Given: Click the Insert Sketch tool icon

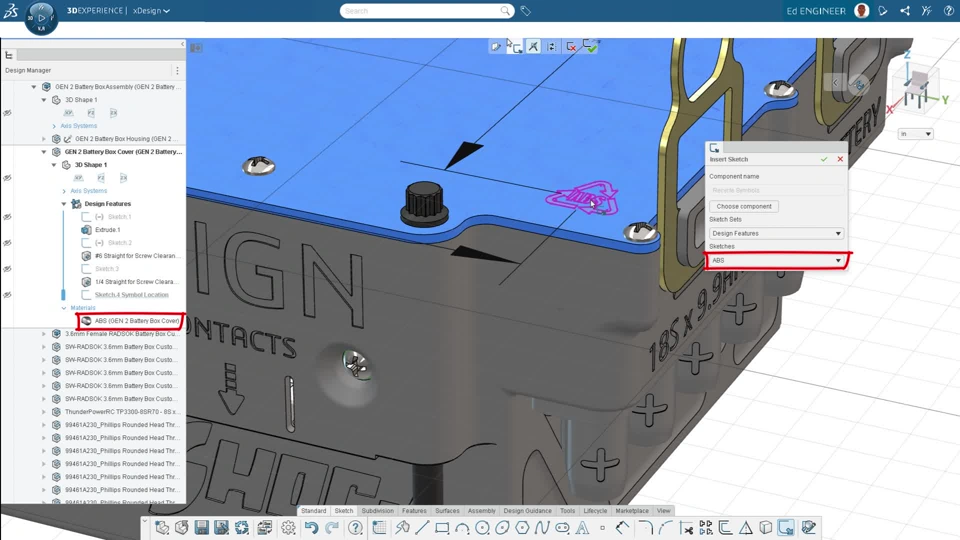Looking at the screenshot, I should (x=786, y=528).
